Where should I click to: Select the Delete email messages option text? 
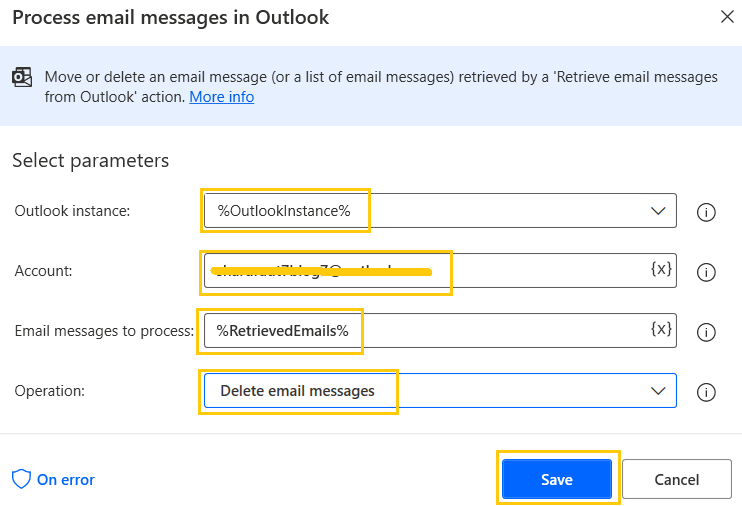298,391
